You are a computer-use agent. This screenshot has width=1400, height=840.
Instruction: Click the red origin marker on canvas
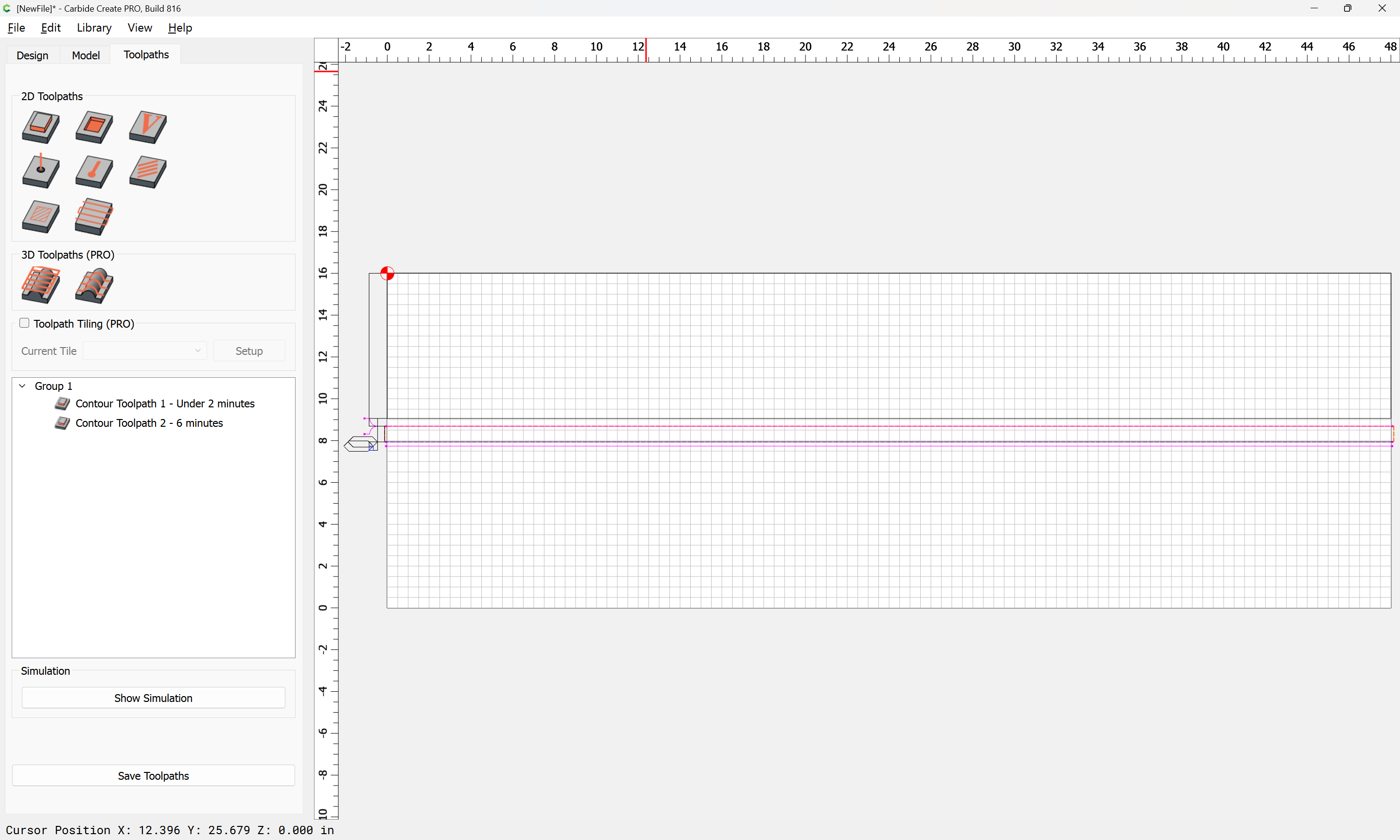coord(387,273)
